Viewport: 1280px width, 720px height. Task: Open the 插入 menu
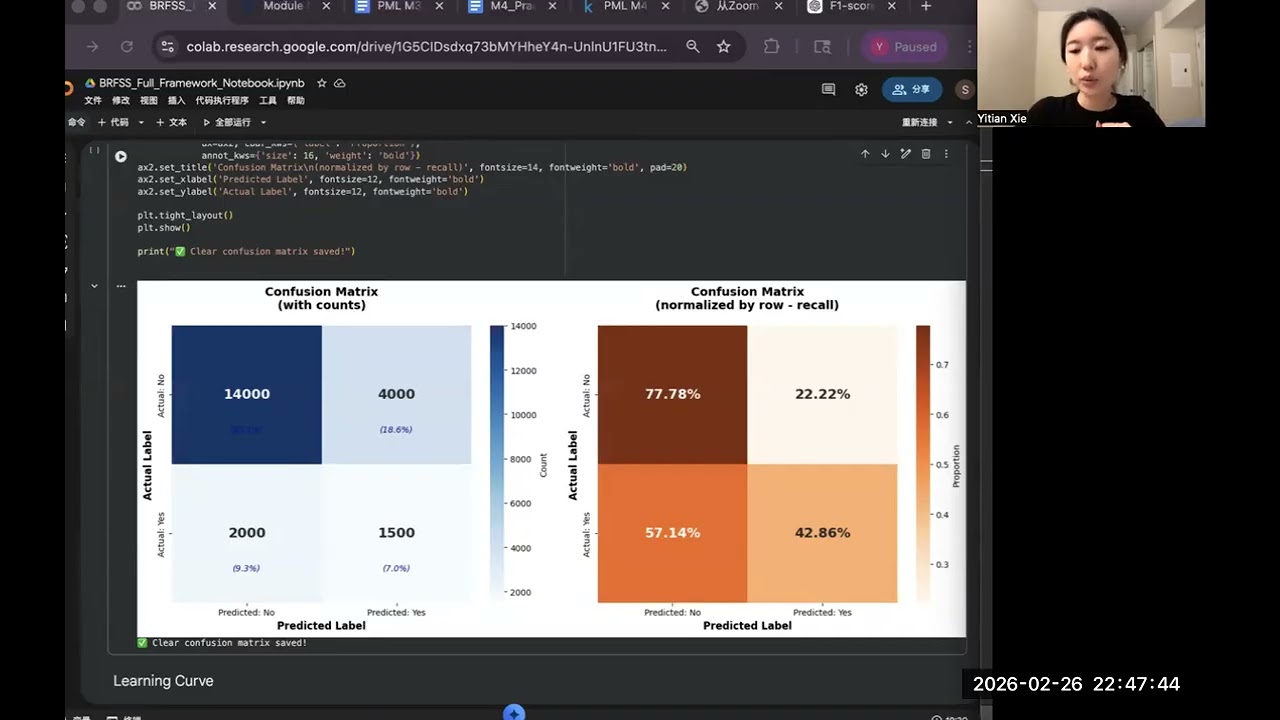[176, 101]
